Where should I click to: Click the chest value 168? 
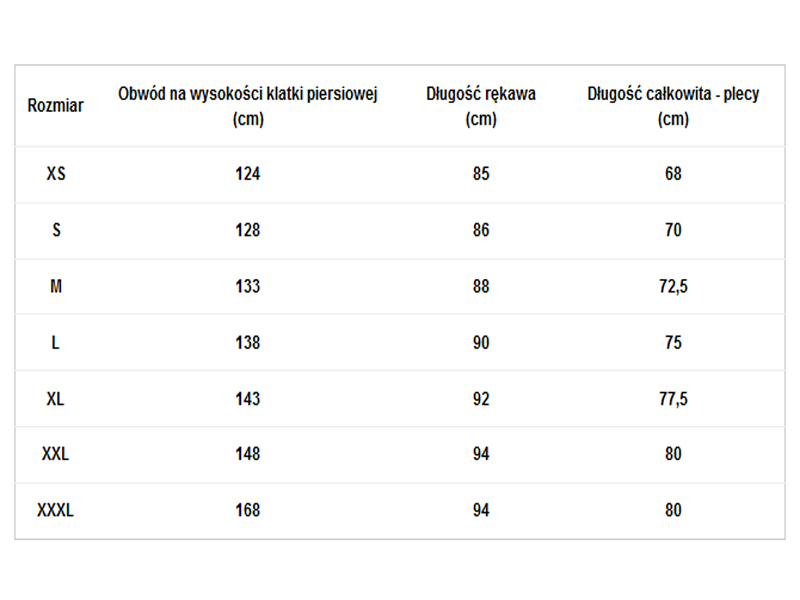point(247,510)
